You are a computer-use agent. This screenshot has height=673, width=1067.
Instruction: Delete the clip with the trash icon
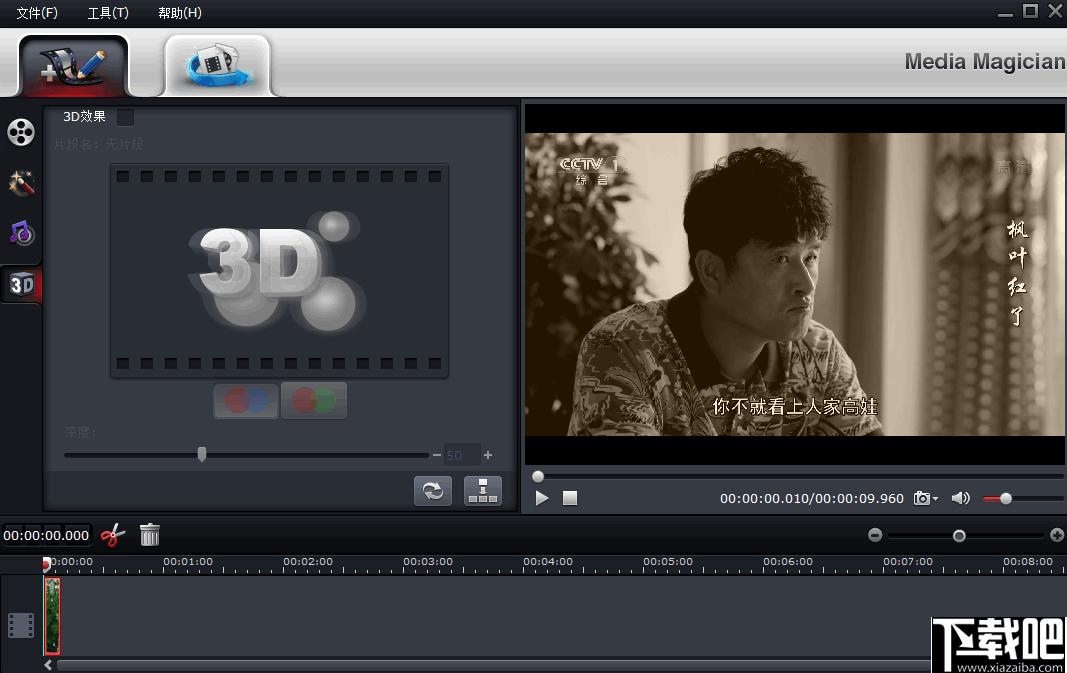150,535
